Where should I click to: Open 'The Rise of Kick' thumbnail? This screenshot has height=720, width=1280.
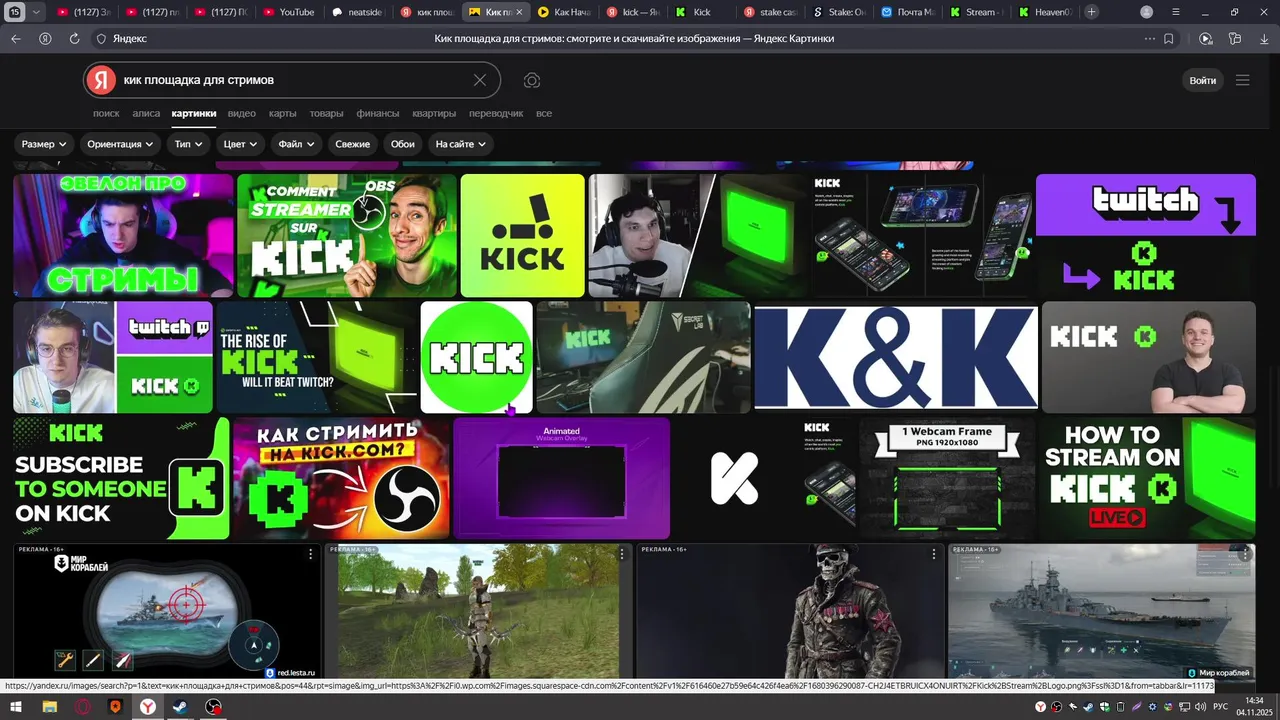(316, 357)
